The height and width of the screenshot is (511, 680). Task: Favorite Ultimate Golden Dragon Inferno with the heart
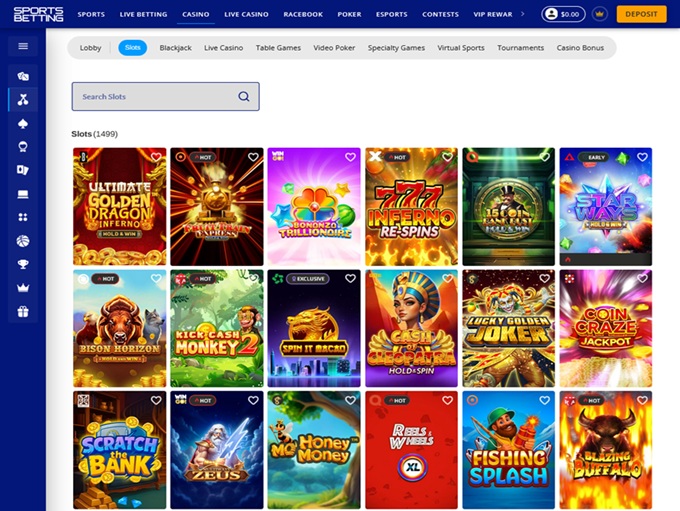[155, 157]
